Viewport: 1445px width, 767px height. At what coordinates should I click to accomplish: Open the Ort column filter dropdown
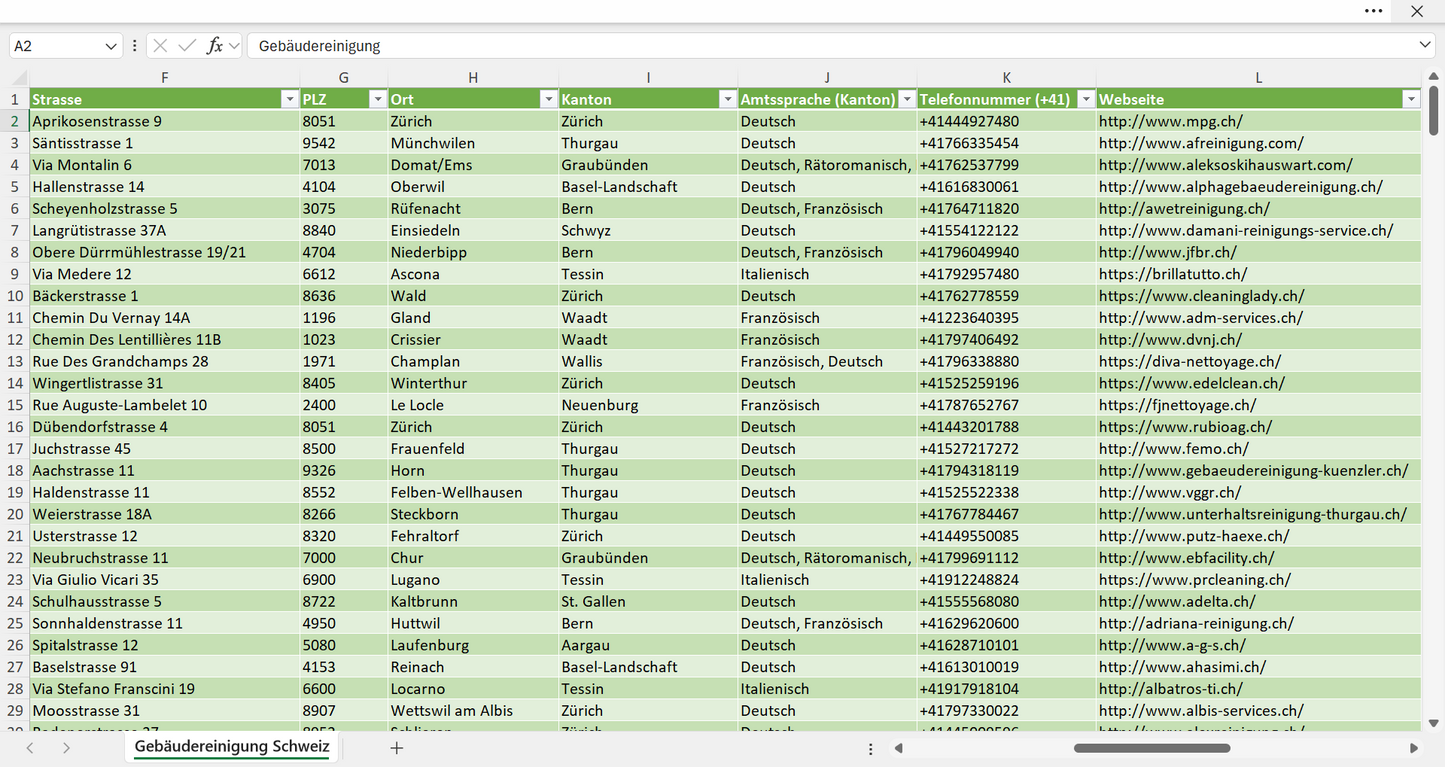(548, 99)
